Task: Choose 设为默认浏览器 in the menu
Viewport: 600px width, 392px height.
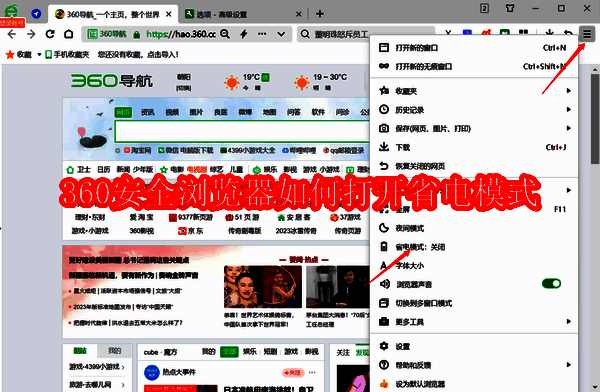Action: coord(474,384)
